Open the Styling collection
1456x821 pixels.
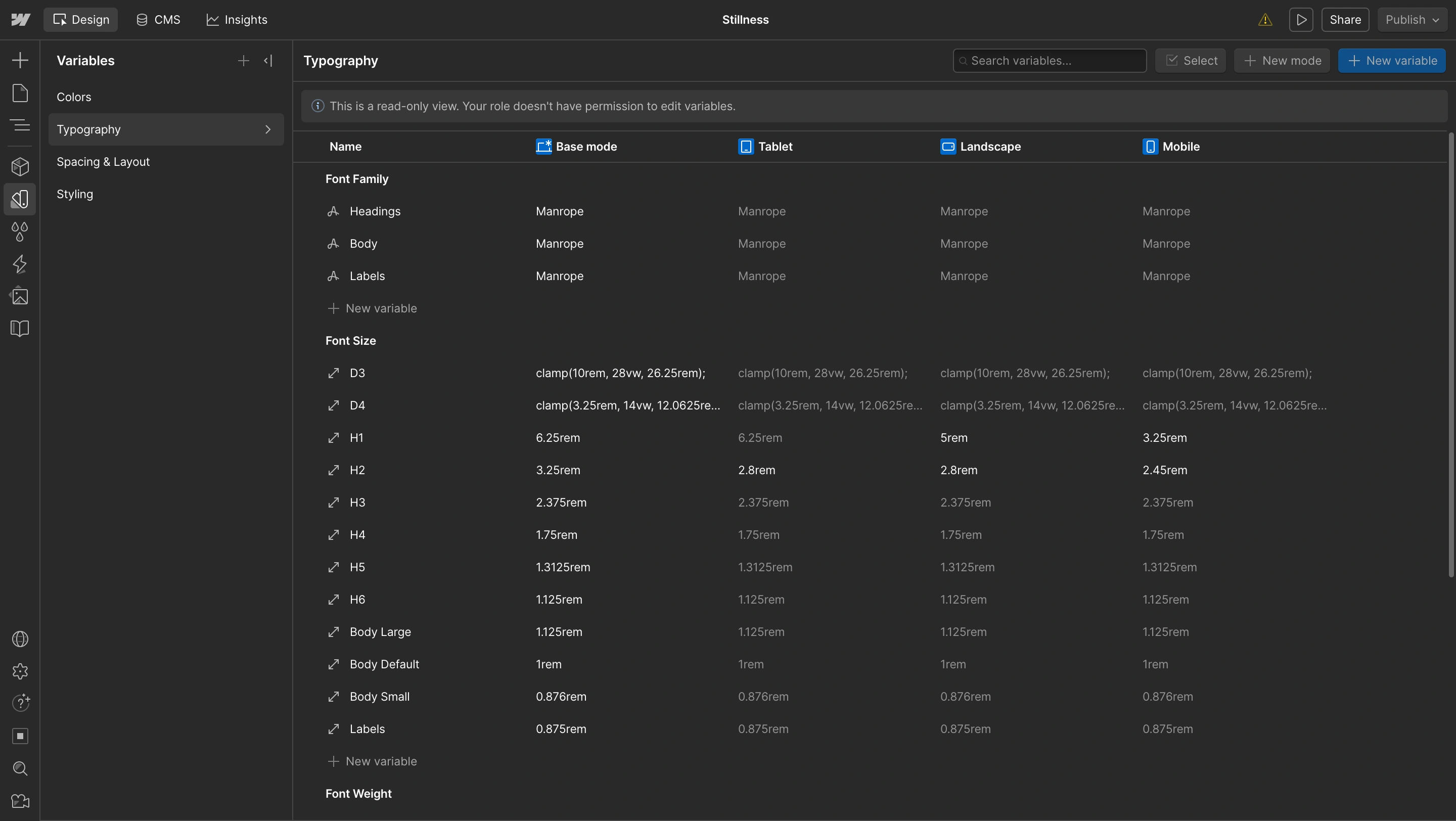pos(166,194)
